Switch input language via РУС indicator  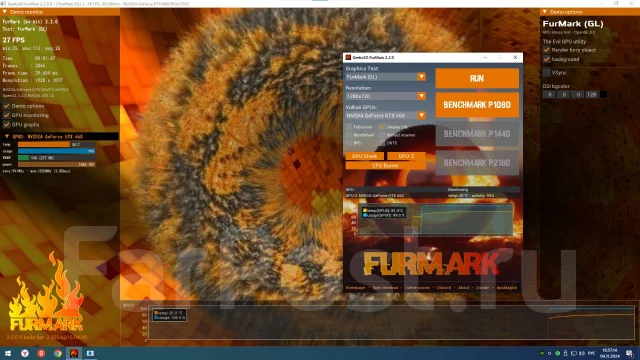[x=591, y=353]
